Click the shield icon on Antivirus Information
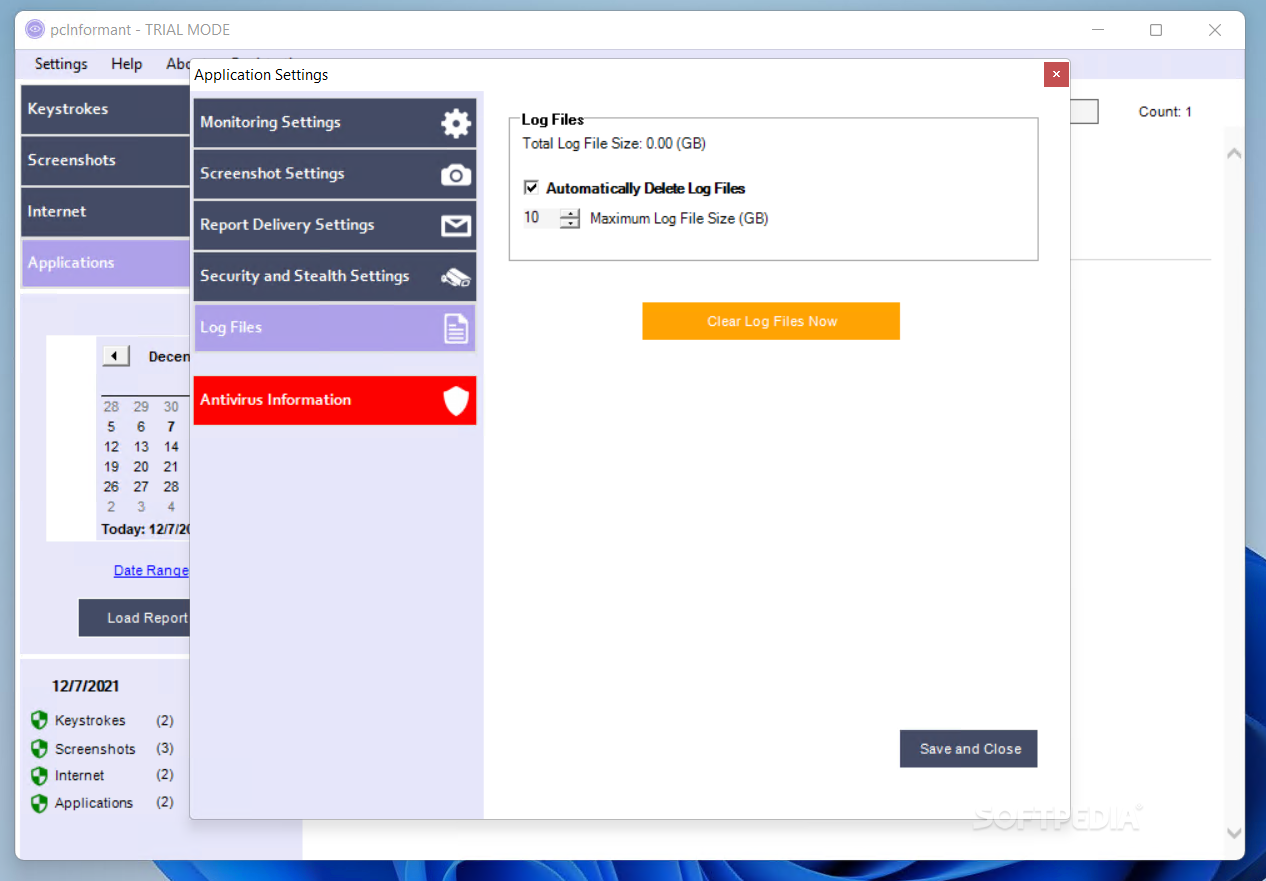 456,401
